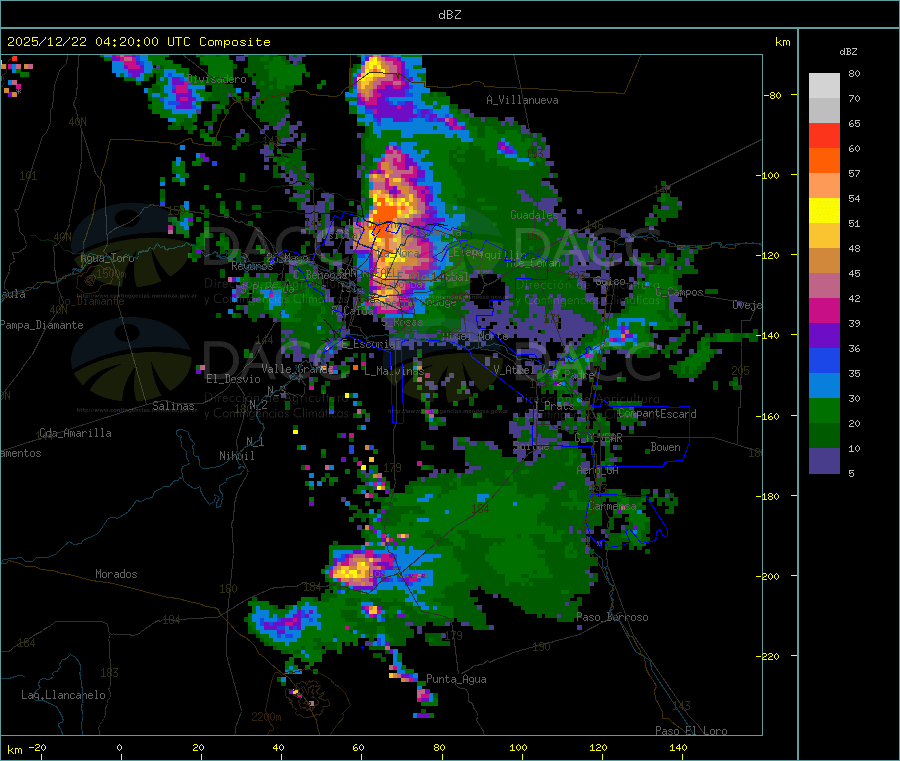Click the Lag.Llancanelo map label
The width and height of the screenshot is (900, 761).
click(64, 695)
